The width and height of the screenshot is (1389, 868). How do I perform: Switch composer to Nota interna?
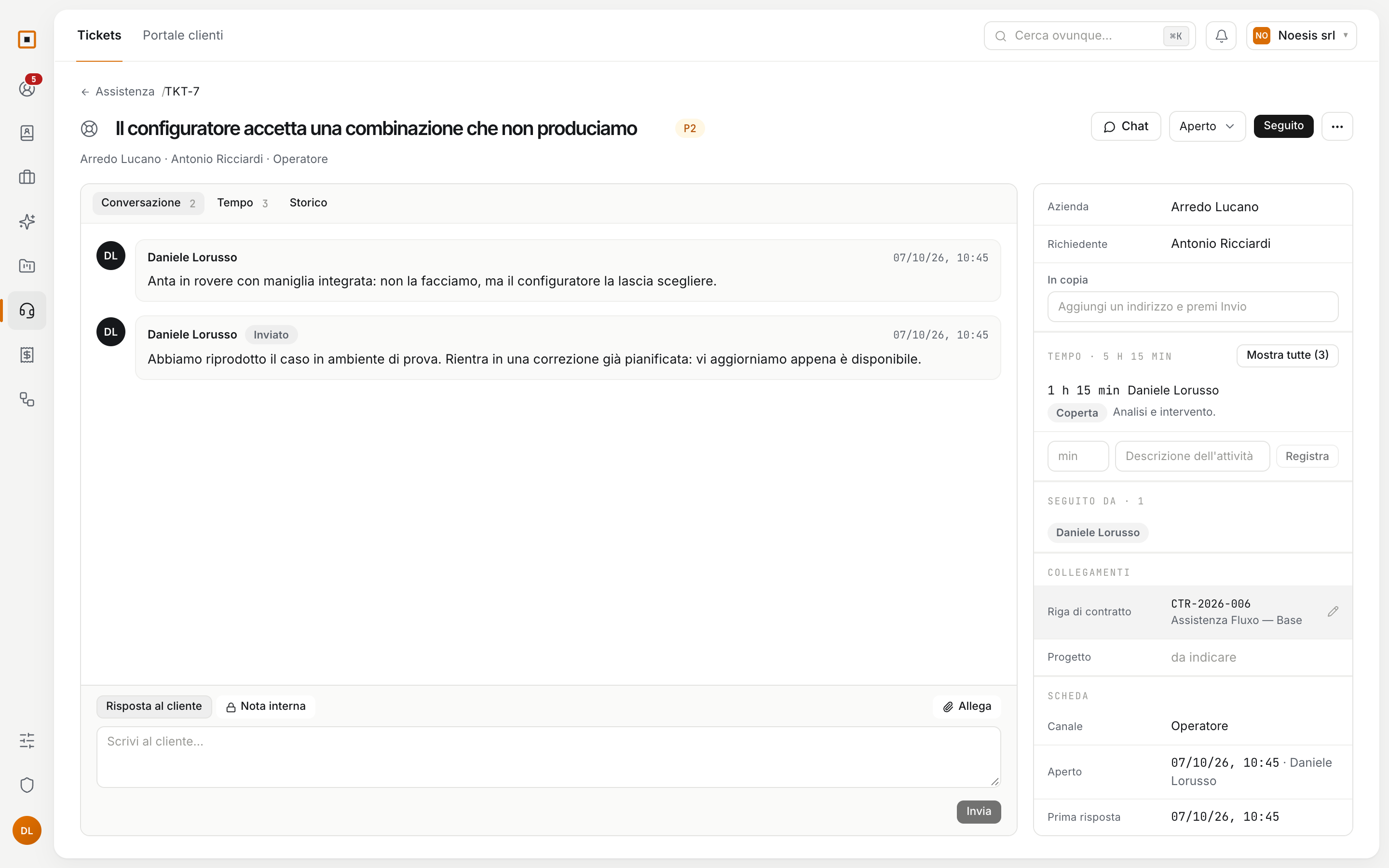click(266, 706)
